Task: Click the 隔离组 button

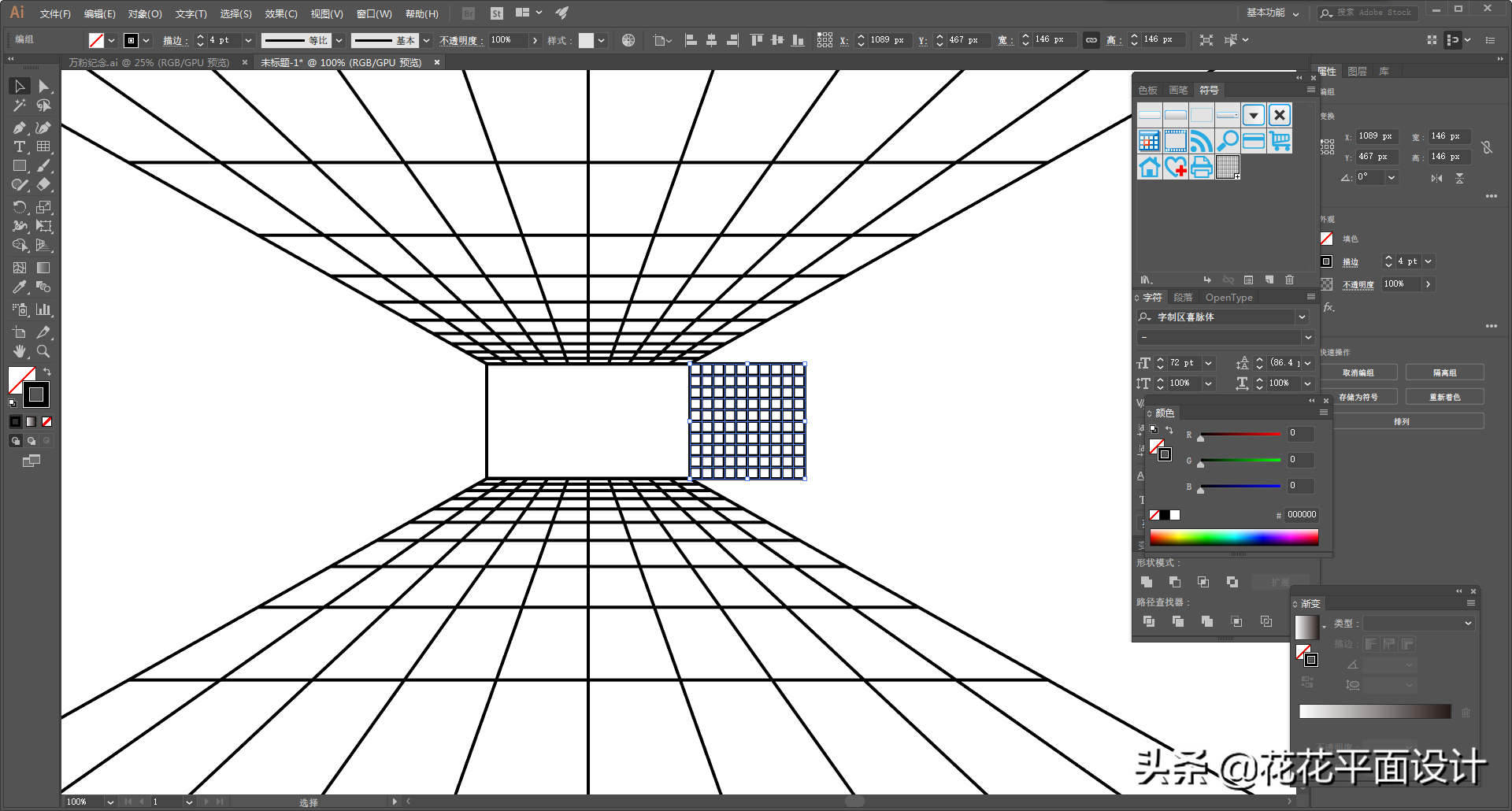Action: [x=1445, y=372]
